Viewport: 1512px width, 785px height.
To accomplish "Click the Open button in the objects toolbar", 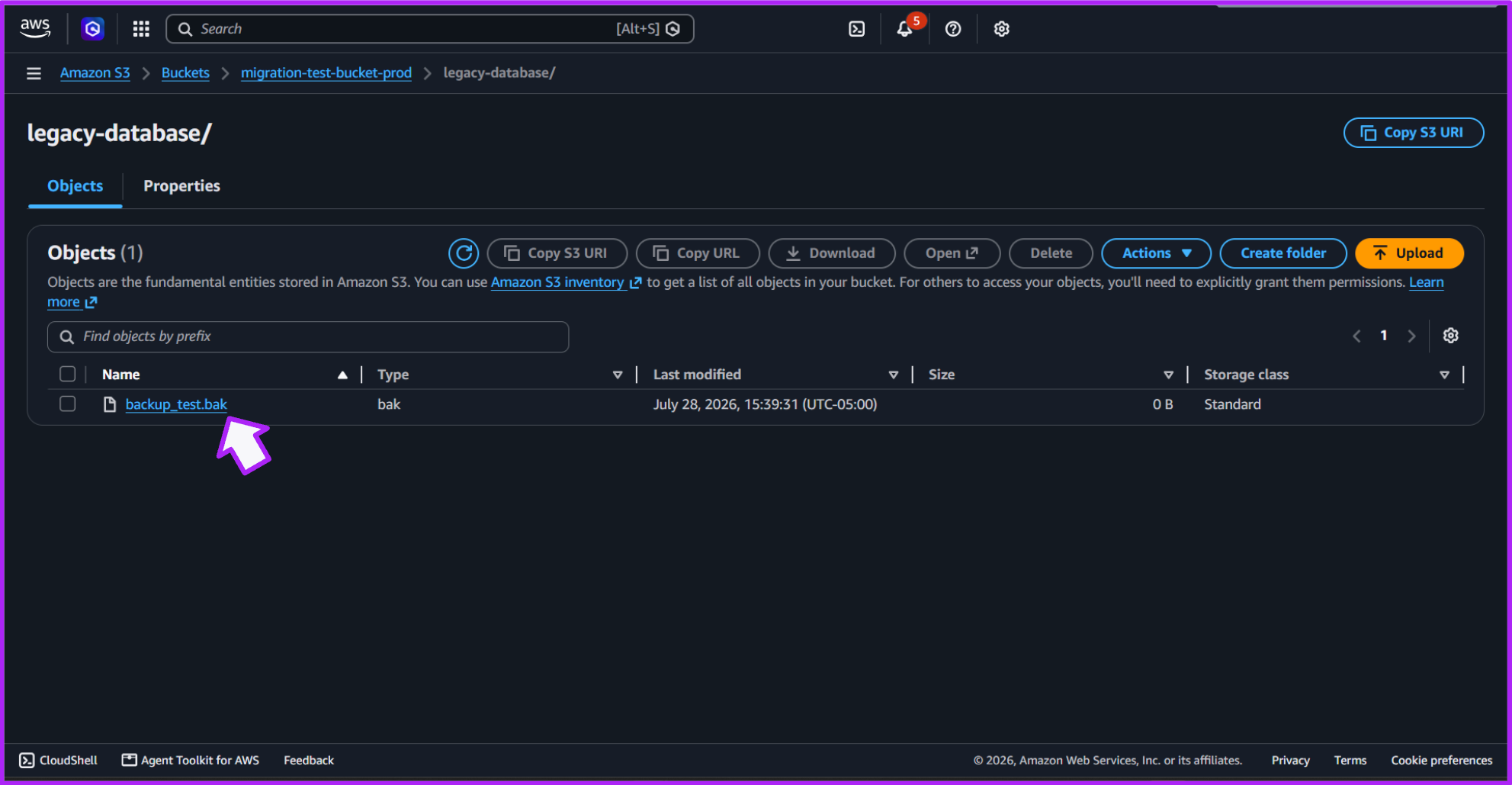I will [x=952, y=253].
